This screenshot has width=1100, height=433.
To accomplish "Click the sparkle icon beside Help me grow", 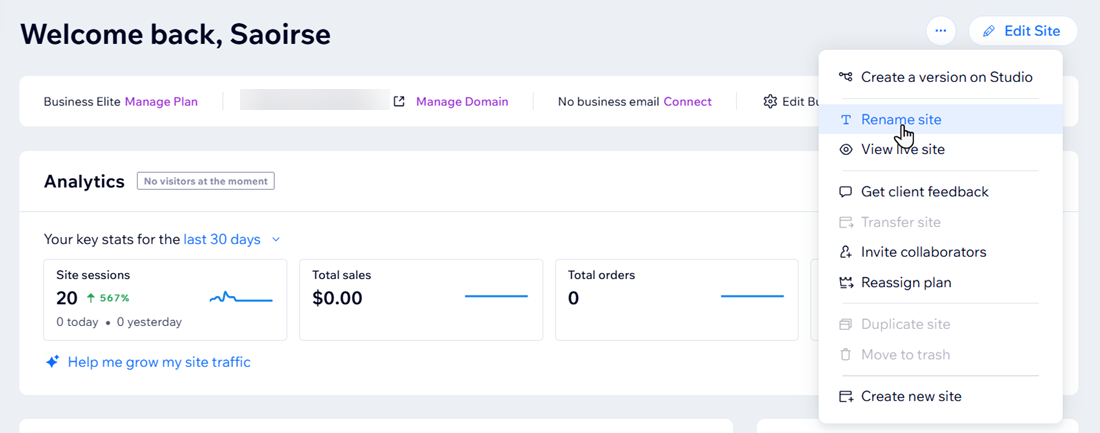I will click(52, 362).
